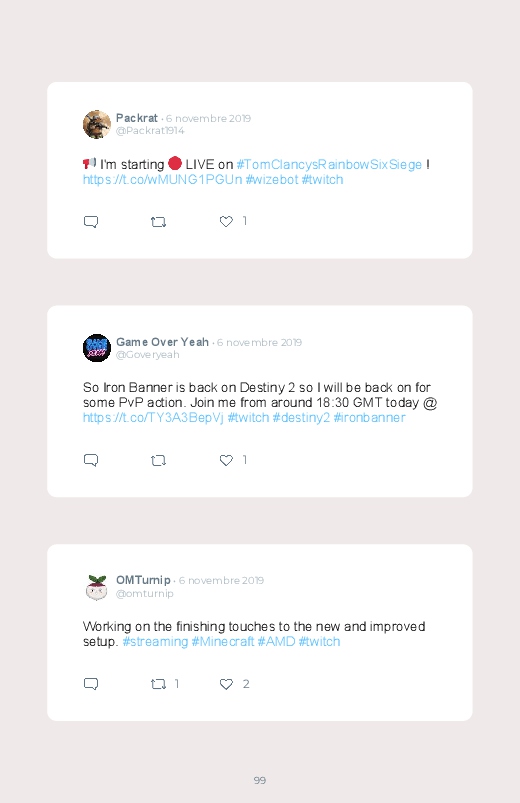Viewport: 520px width, 803px height.
Task: Open Packrat's profile avatar
Action: (x=97, y=124)
